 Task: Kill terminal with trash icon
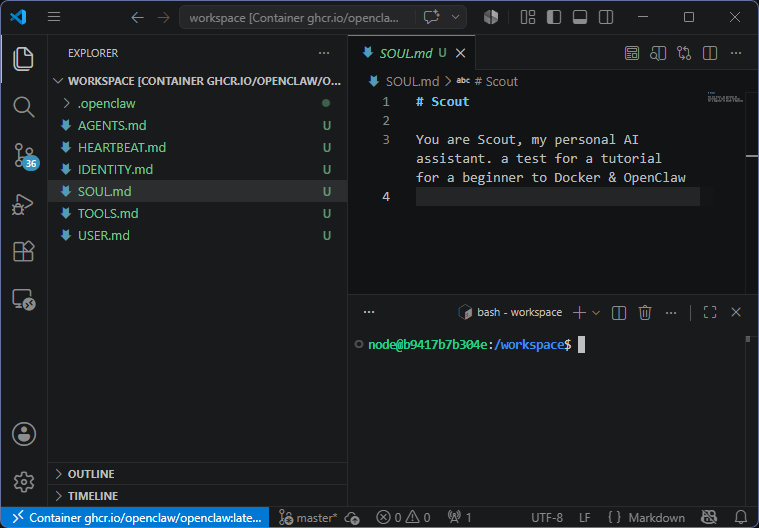click(645, 313)
